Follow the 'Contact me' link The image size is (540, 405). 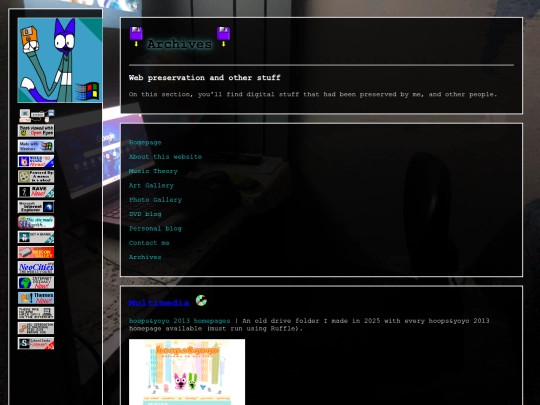[149, 243]
